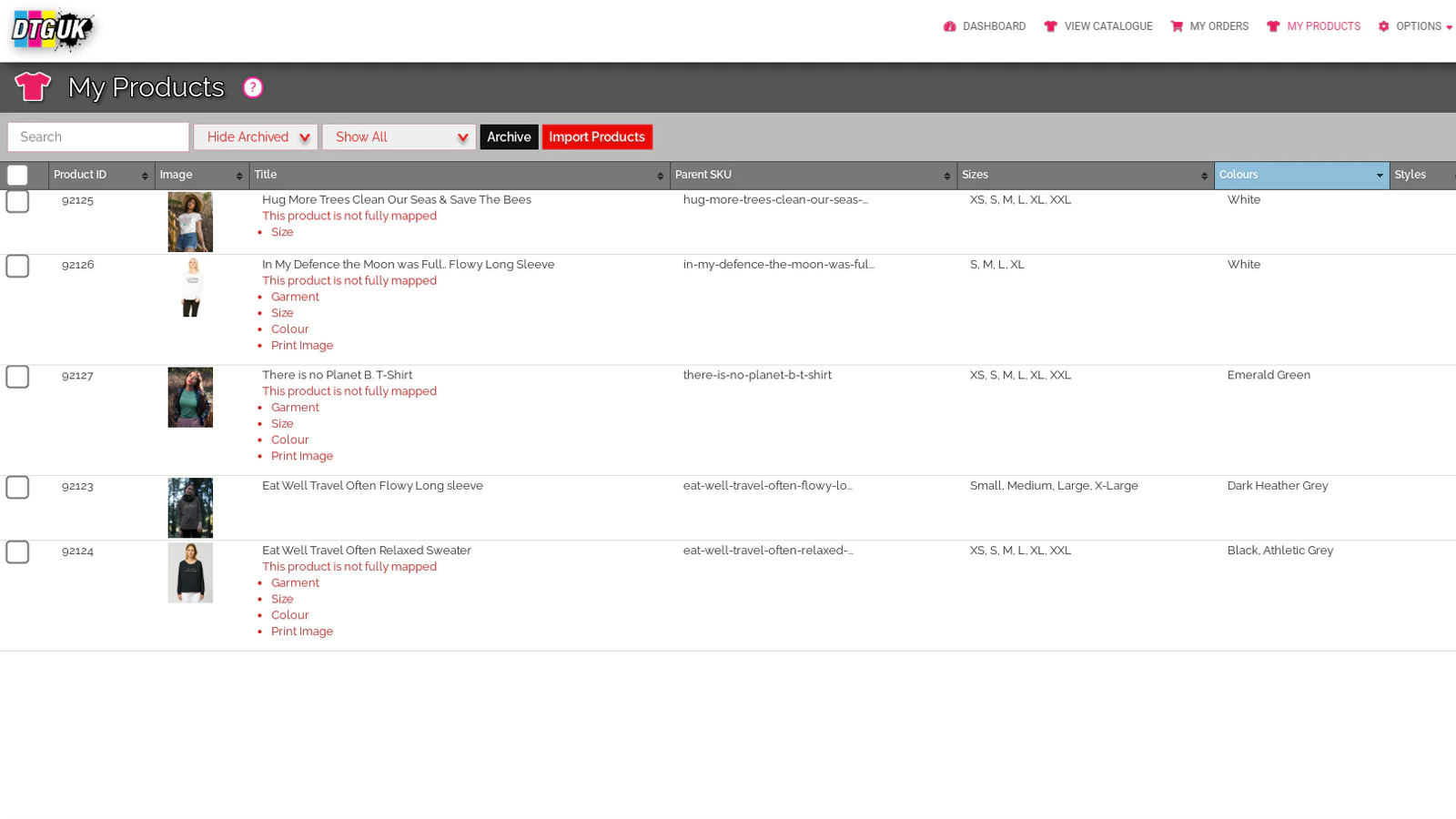Focus the Search input field
1456x819 pixels.
[98, 137]
